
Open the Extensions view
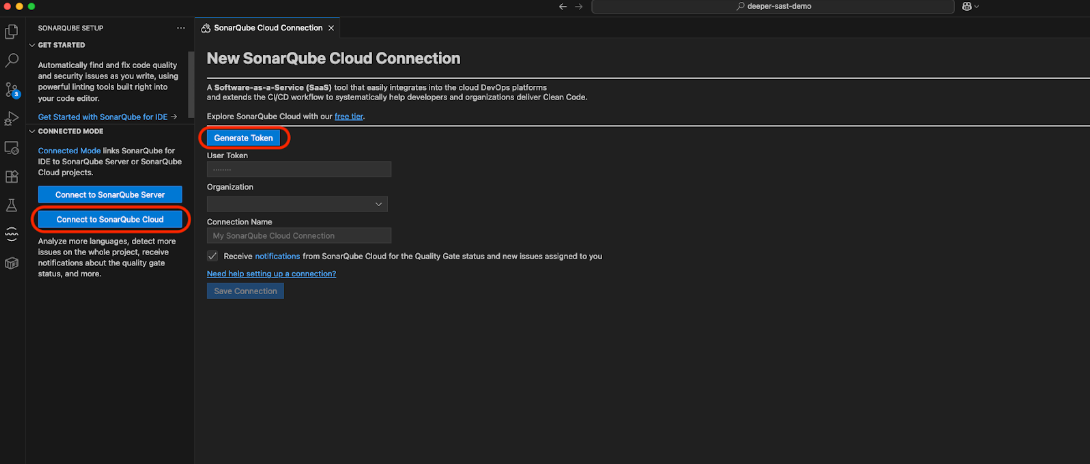tap(12, 177)
